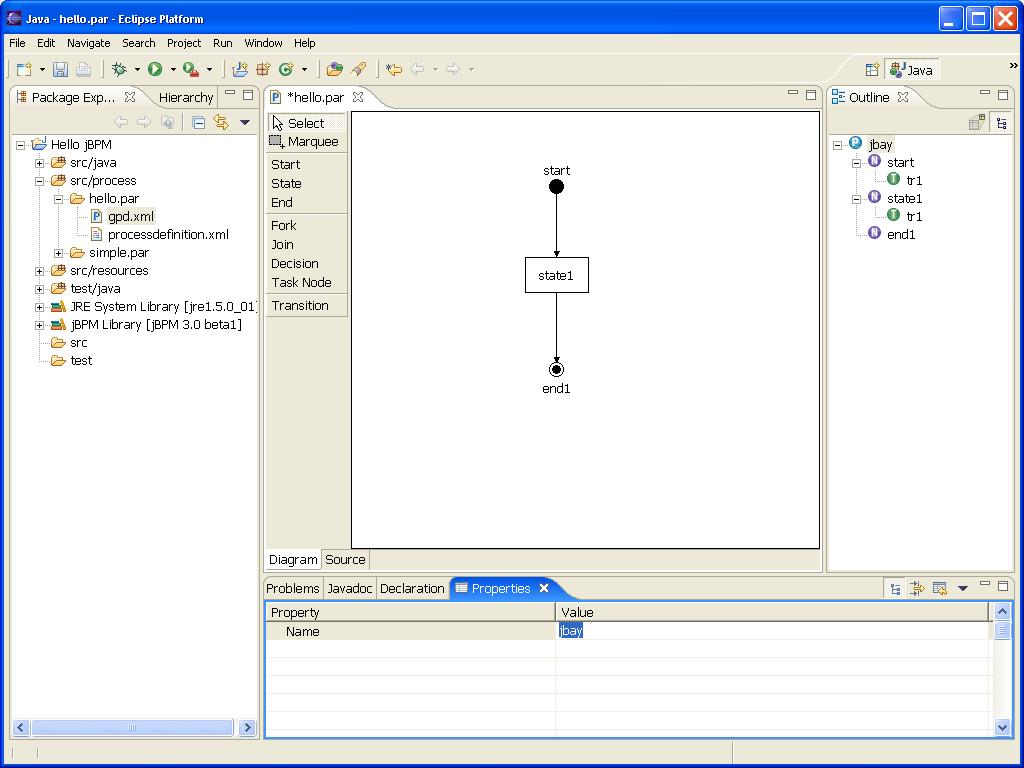Go to last edit location icon
The width and height of the screenshot is (1024, 768).
tap(393, 69)
